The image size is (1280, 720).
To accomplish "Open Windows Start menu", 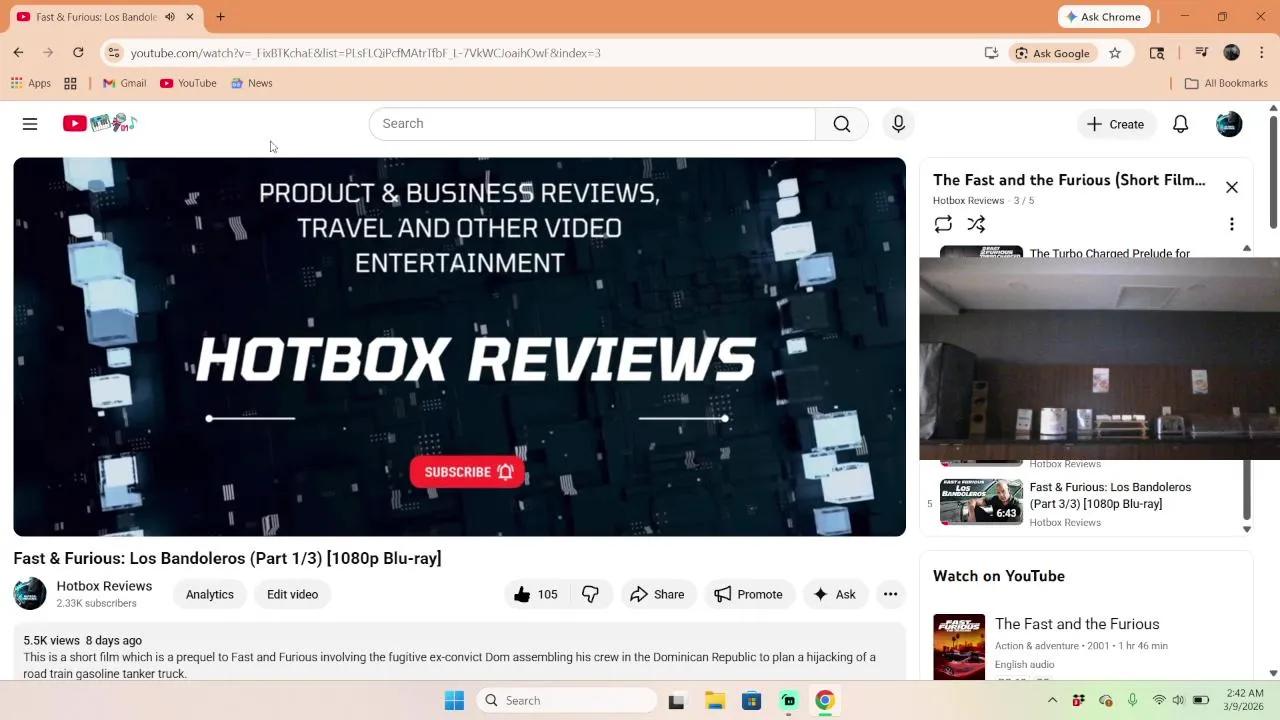I will tap(454, 701).
